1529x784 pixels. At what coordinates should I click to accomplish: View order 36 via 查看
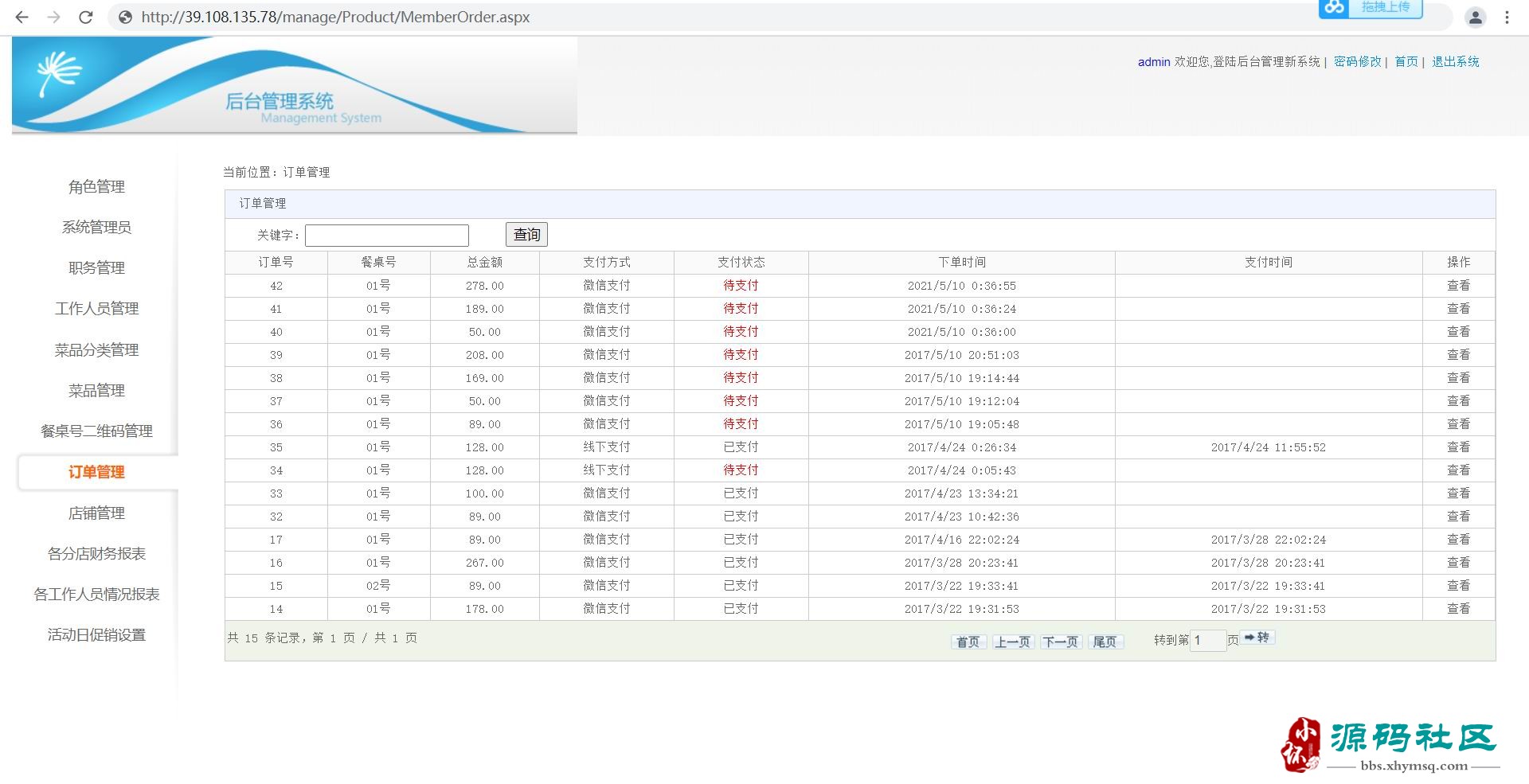point(1458,423)
